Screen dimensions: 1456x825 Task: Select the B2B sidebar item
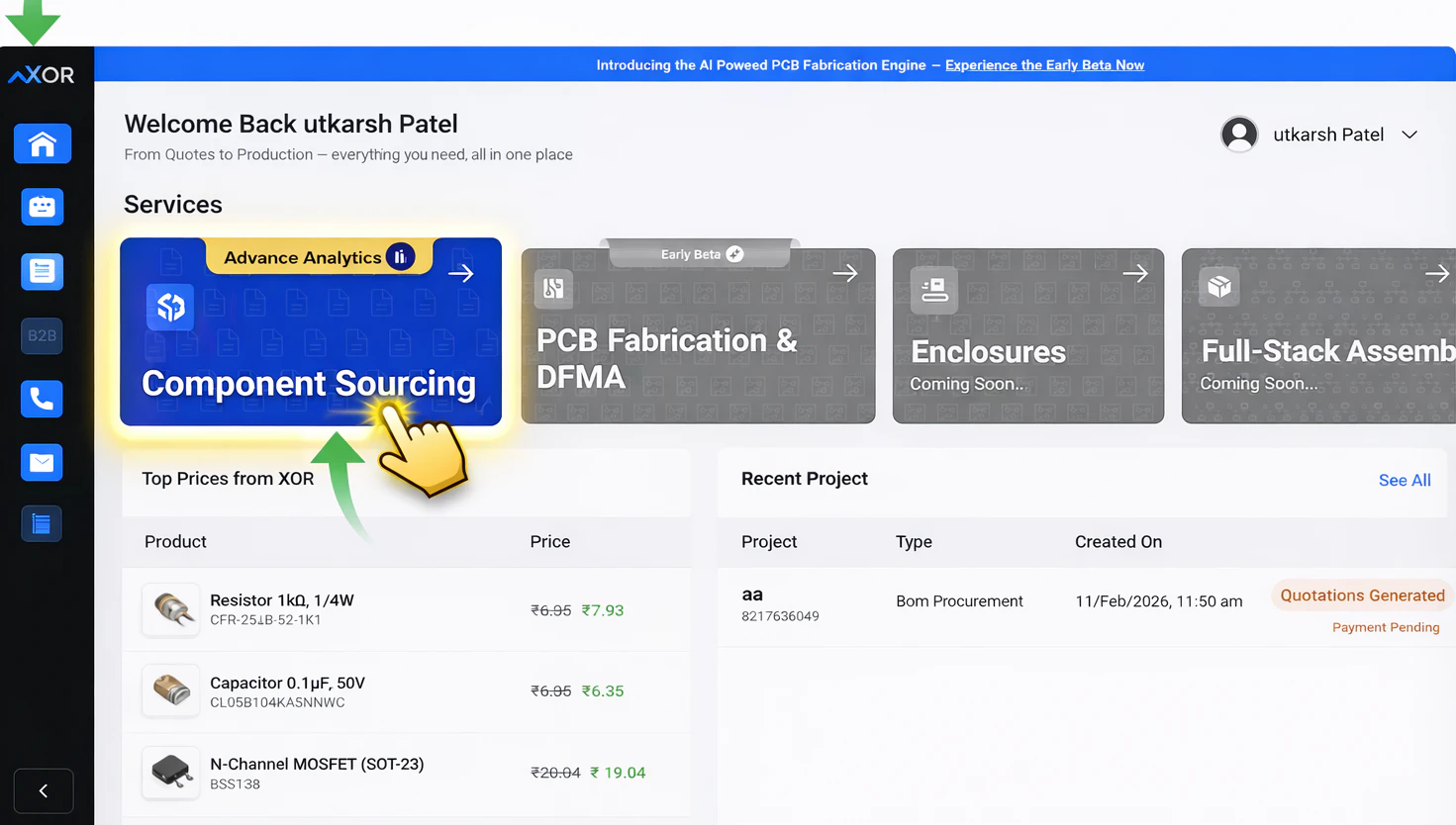click(42, 335)
